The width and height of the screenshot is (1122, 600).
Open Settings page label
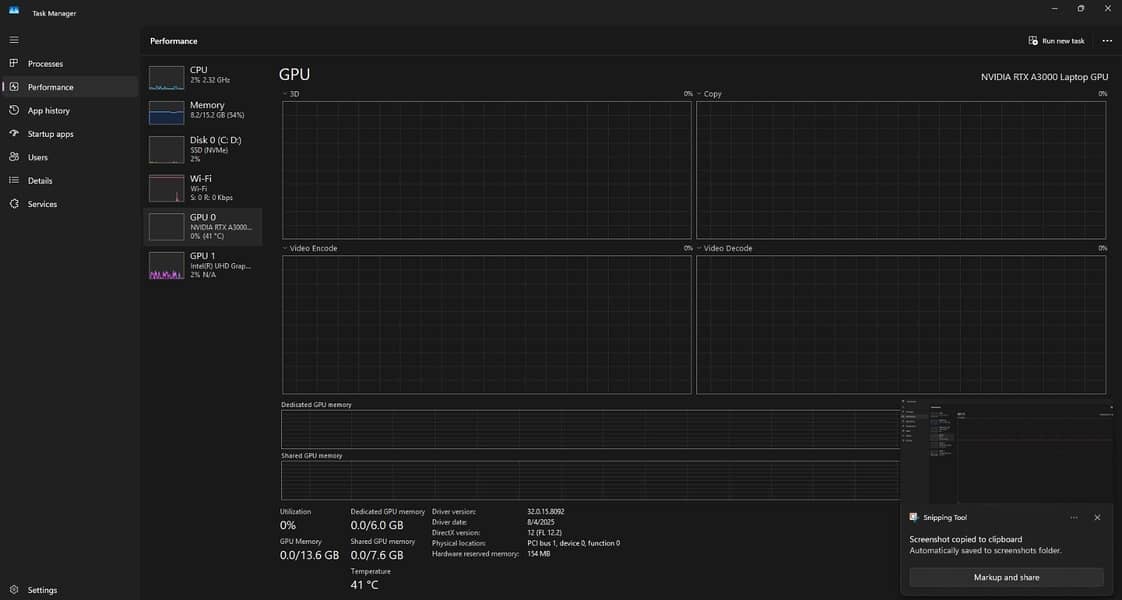42,590
